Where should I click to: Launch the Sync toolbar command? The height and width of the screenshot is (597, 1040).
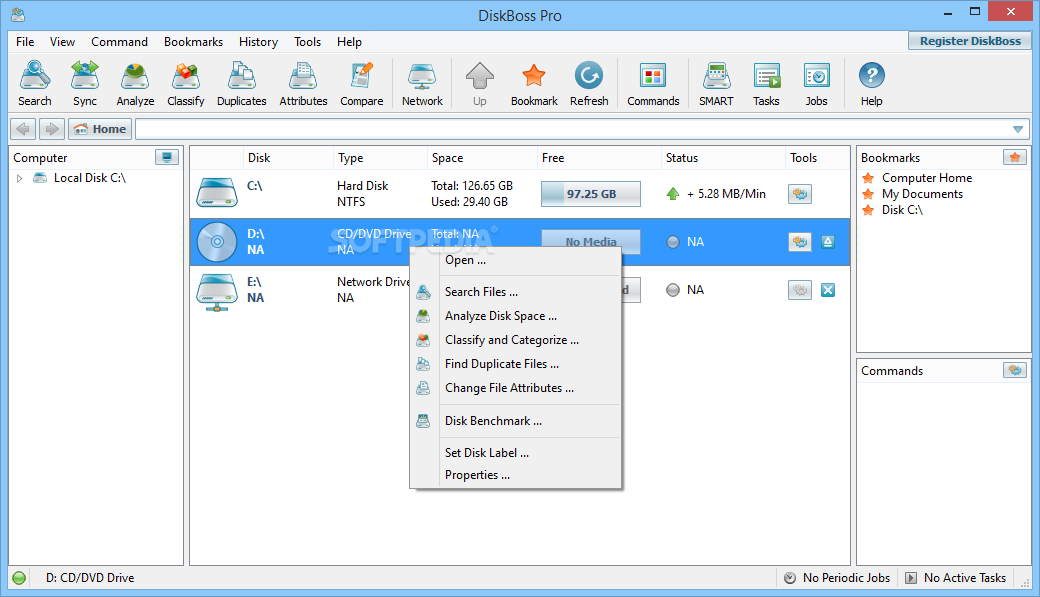(x=85, y=84)
